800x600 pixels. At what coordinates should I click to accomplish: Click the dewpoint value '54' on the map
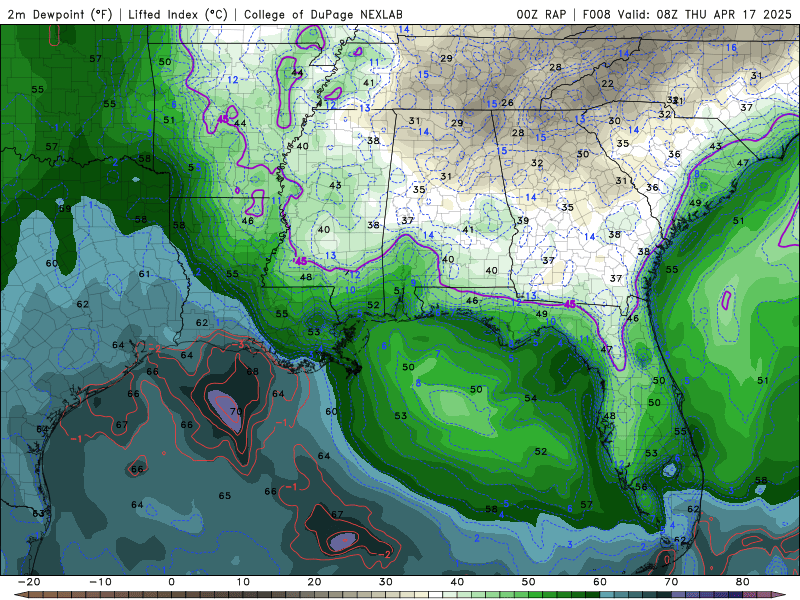coord(531,397)
